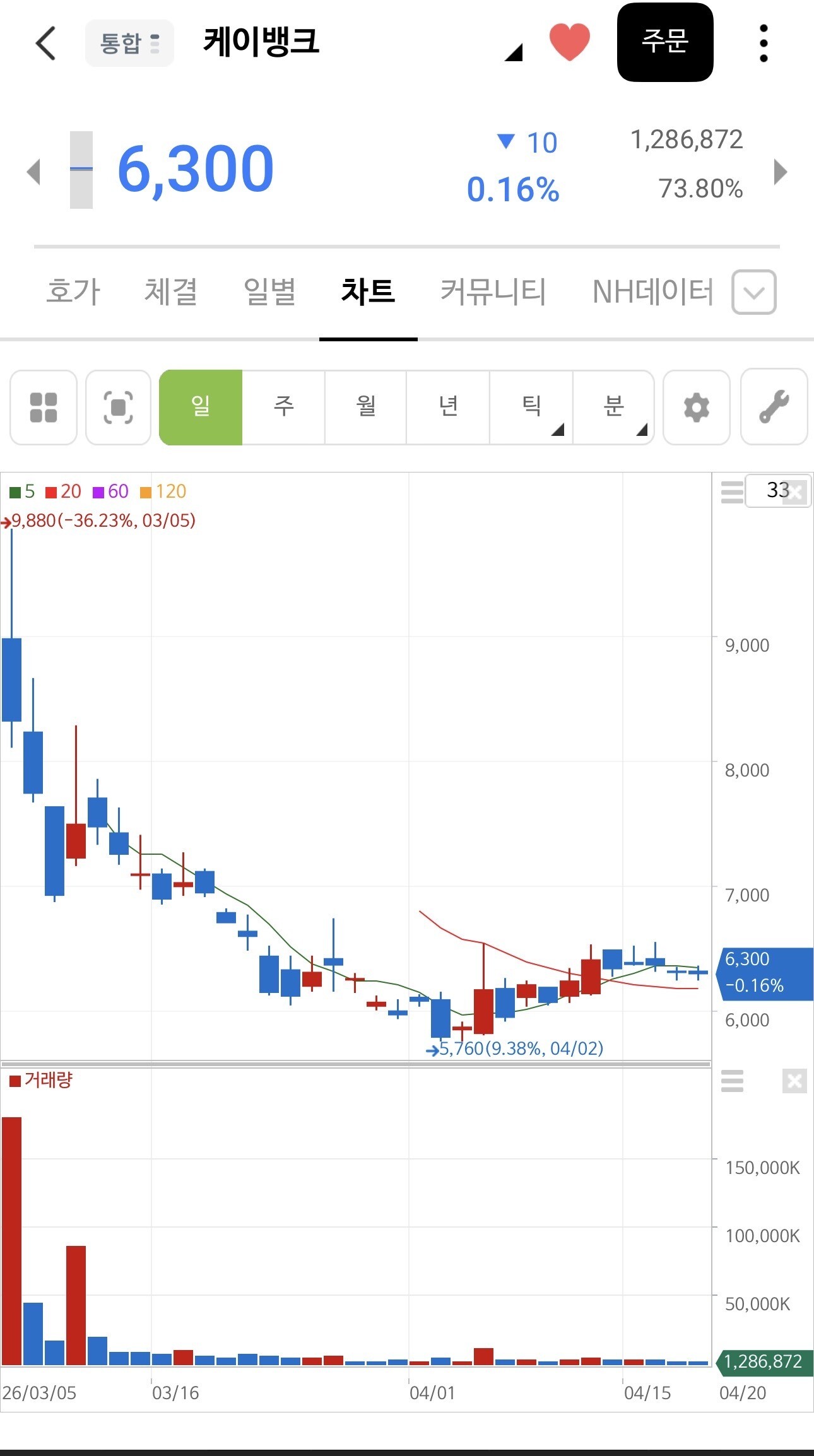Viewport: 814px width, 1456px height.
Task: Tap the 1,286,872 volume figure at top
Action: 687,139
